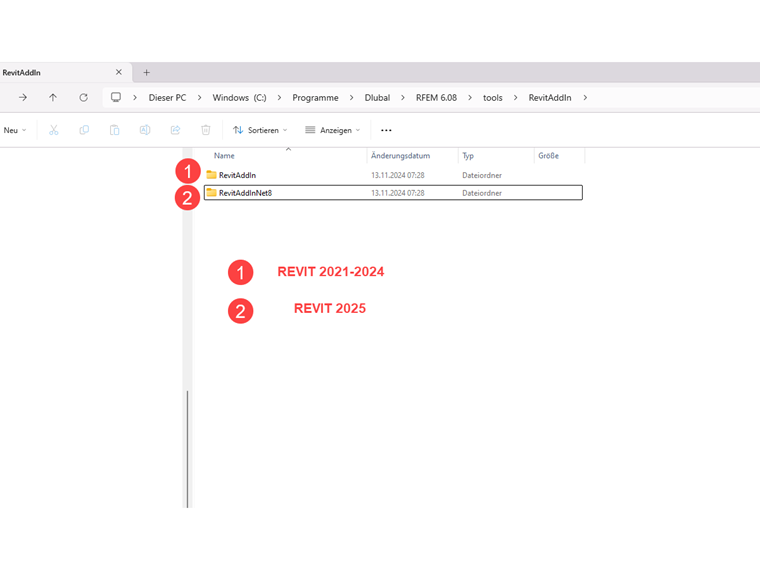Viewport: 760px width, 570px height.
Task: Go up one folder level
Action: tap(53, 97)
